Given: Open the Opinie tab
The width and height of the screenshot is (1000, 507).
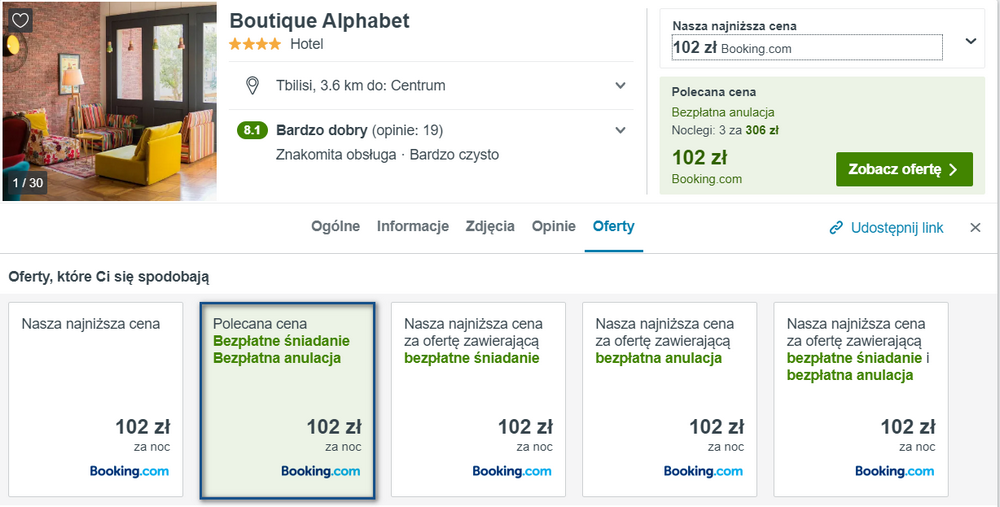Looking at the screenshot, I should coord(554,226).
